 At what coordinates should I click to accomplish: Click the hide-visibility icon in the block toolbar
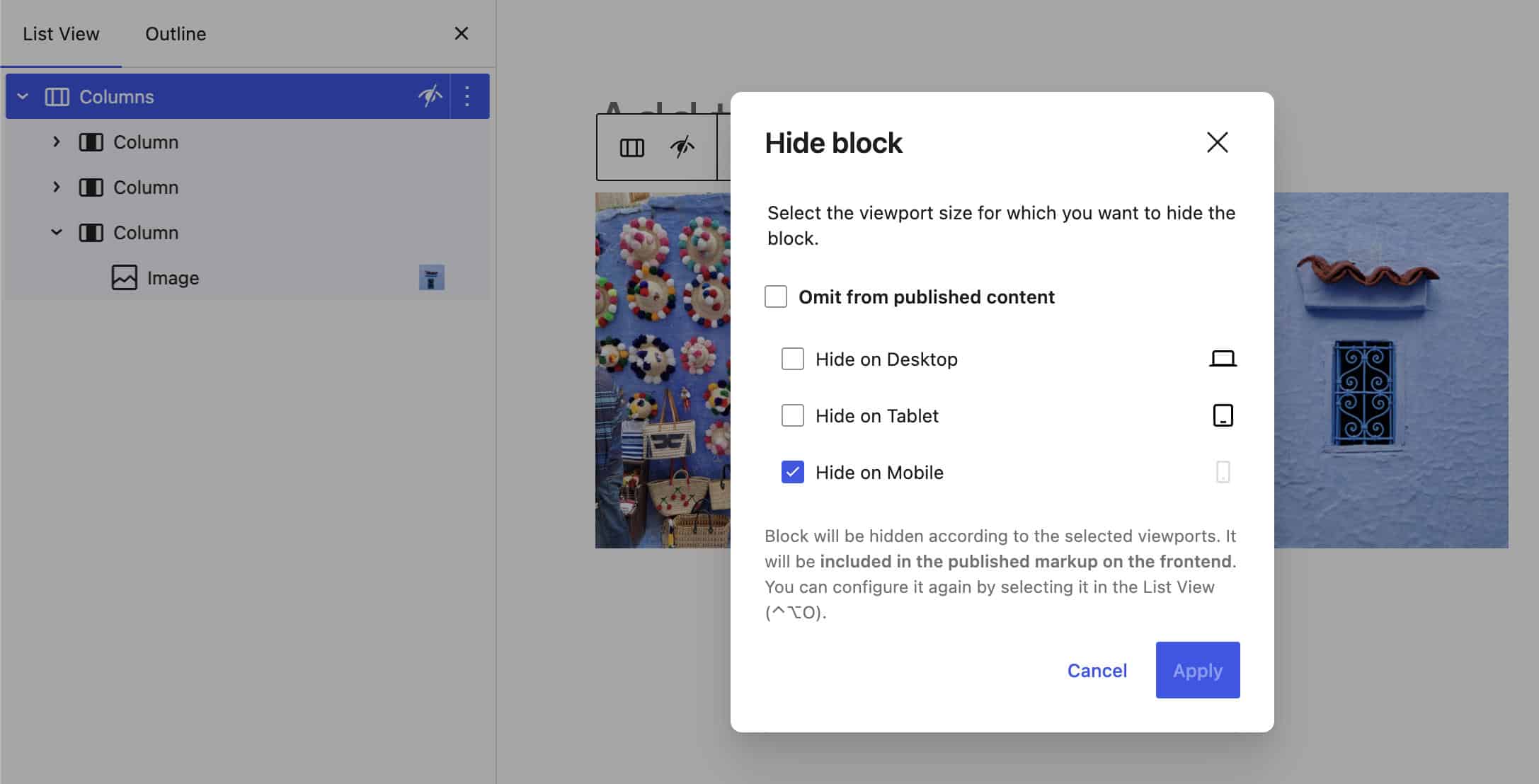tap(682, 147)
